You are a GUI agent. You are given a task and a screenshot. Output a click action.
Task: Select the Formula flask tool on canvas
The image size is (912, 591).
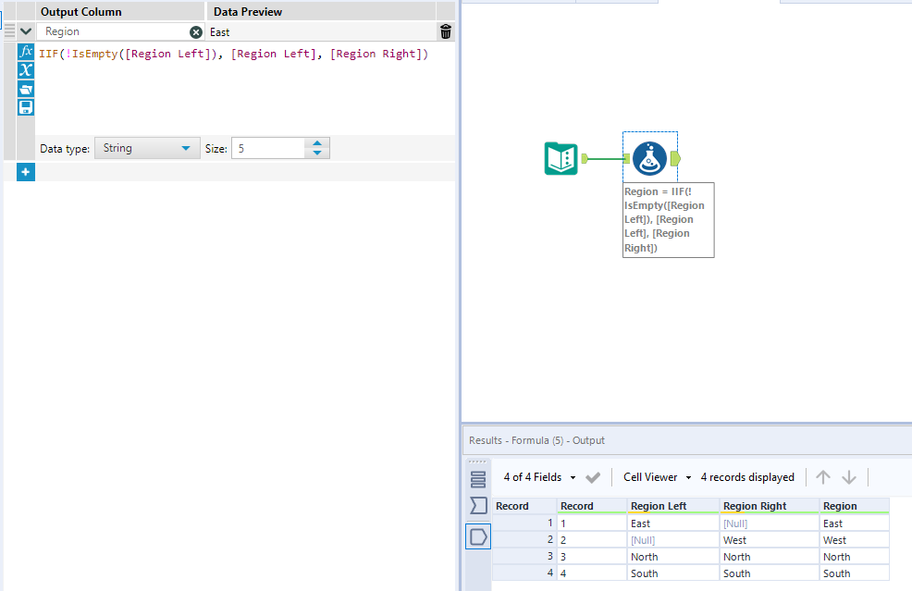pyautogui.click(x=650, y=158)
